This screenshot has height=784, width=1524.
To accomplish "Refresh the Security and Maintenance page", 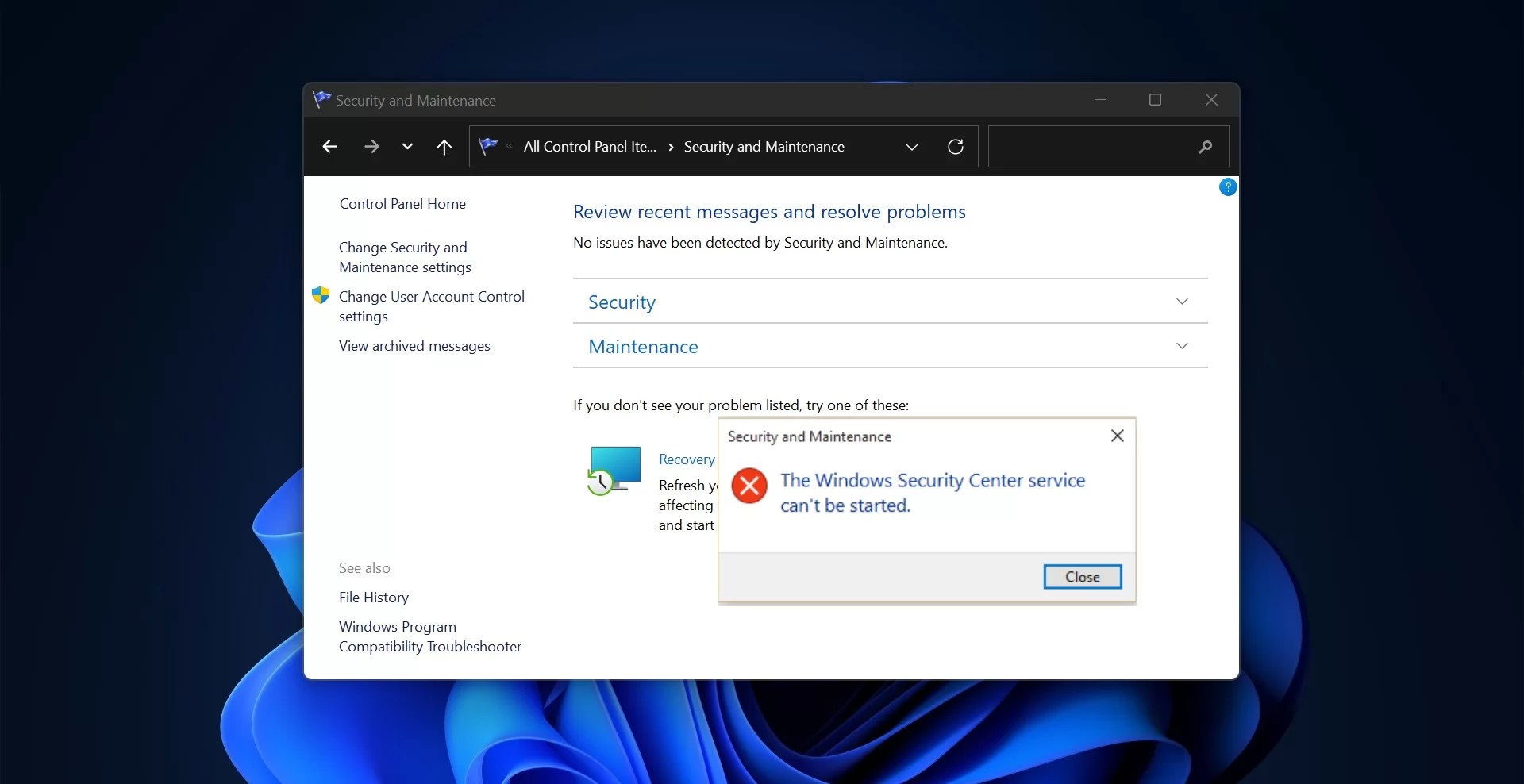I will [x=956, y=147].
